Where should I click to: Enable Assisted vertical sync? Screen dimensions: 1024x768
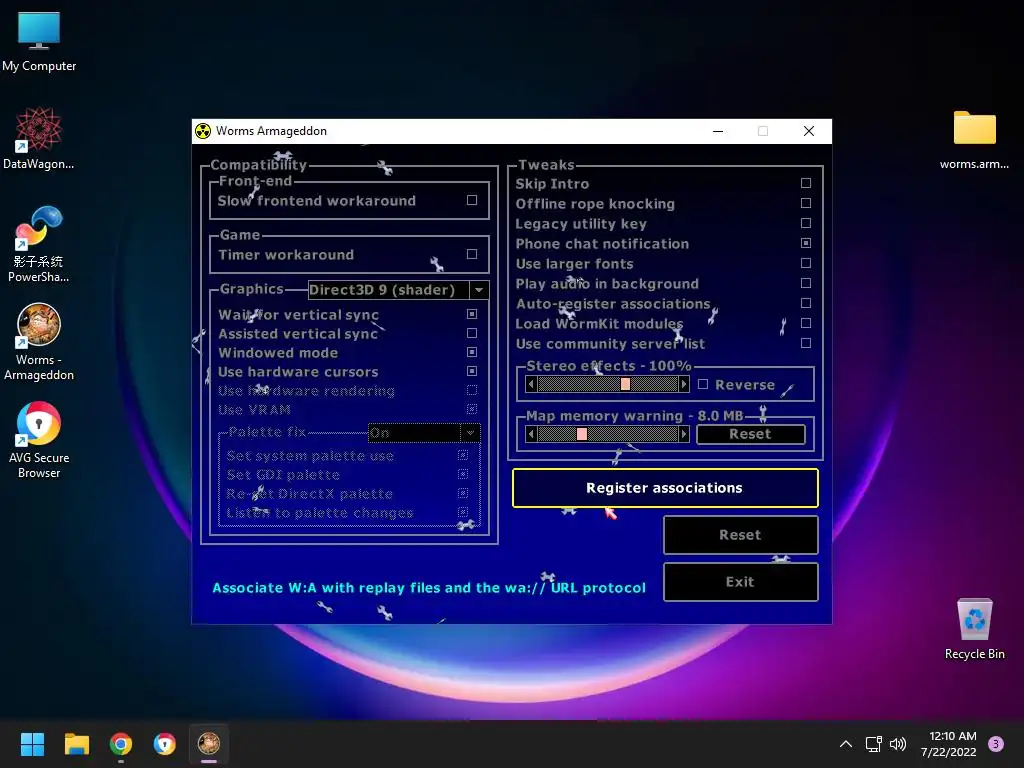coord(472,333)
